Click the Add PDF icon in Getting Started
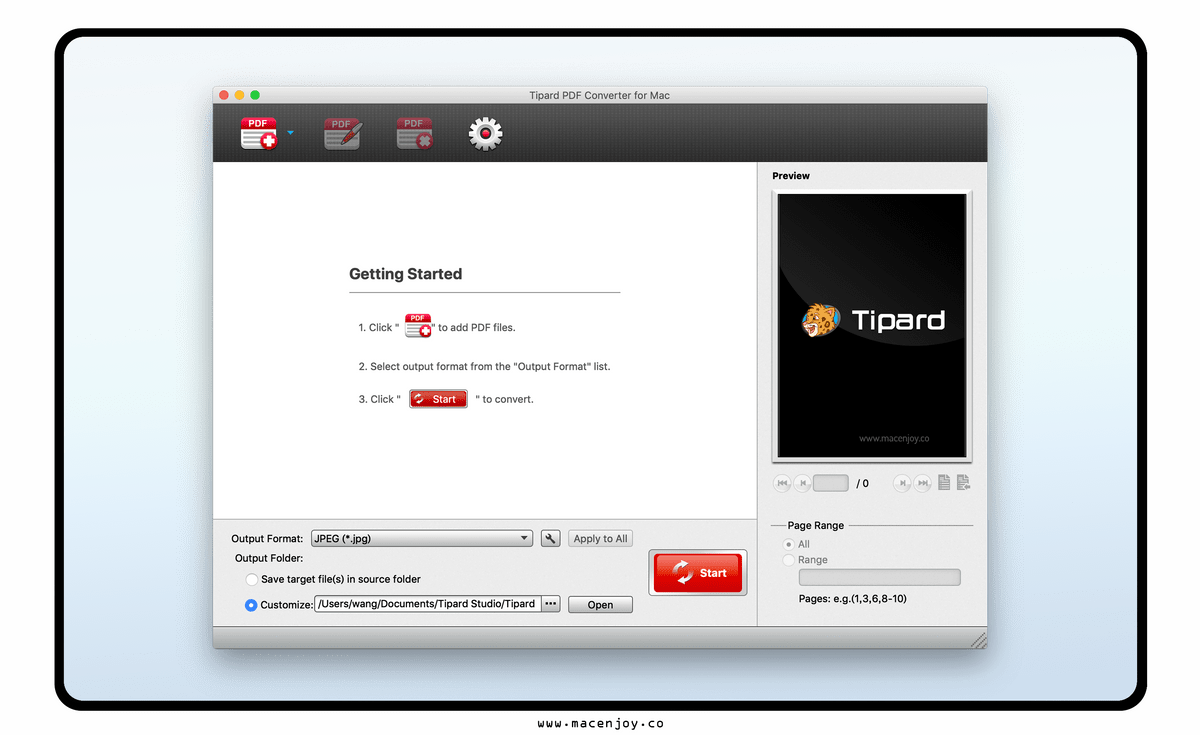 click(418, 326)
